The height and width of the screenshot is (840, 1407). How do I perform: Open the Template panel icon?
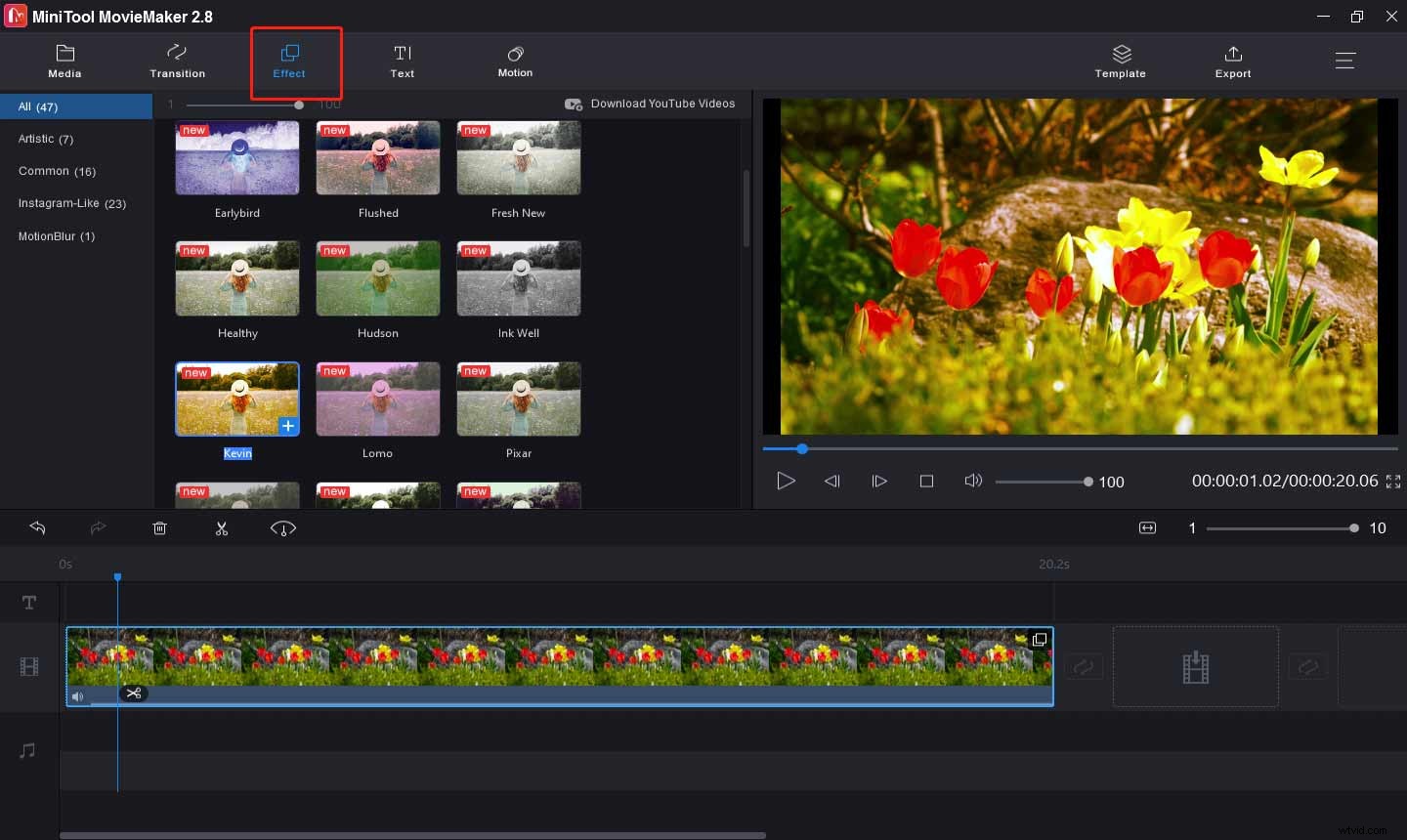(x=1120, y=61)
